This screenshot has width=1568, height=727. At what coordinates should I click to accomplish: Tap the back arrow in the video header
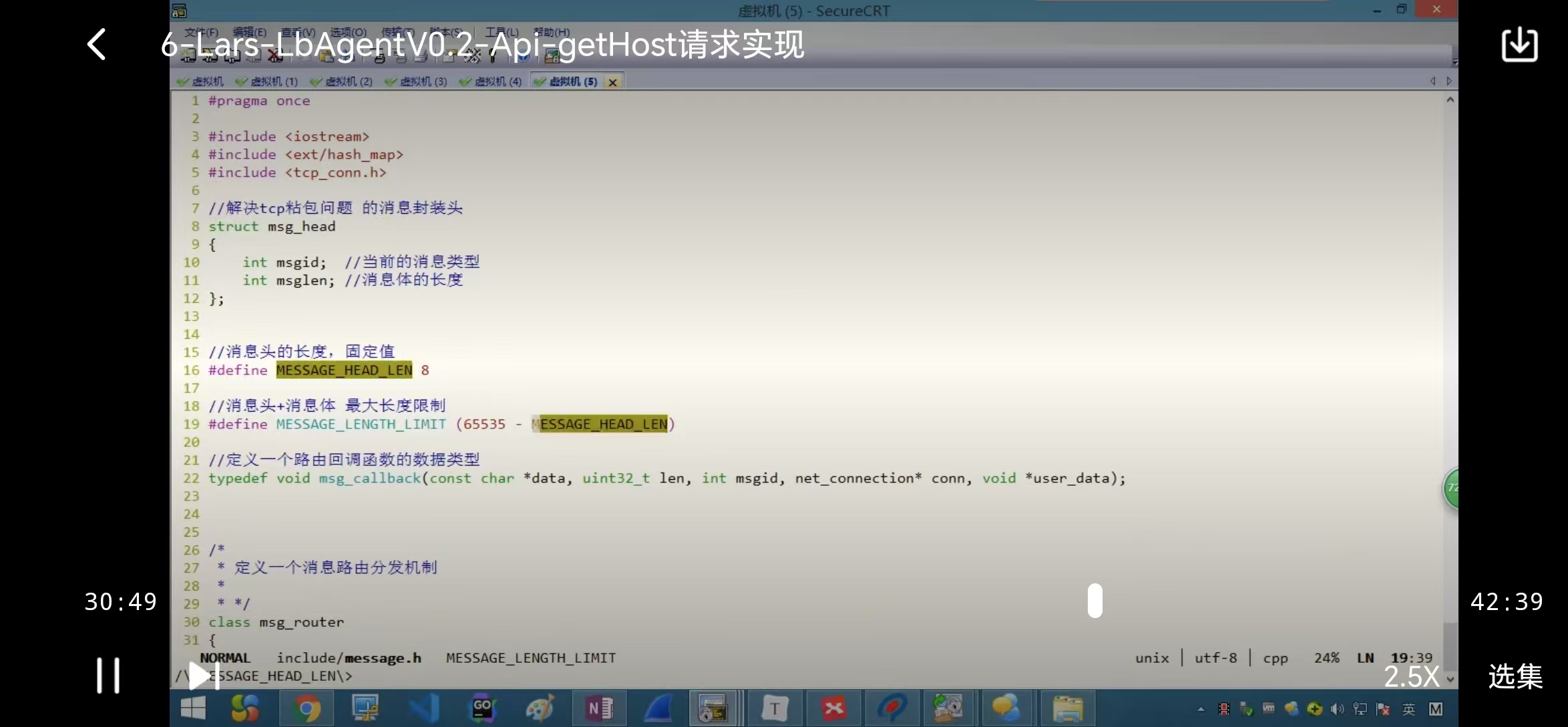(x=97, y=45)
